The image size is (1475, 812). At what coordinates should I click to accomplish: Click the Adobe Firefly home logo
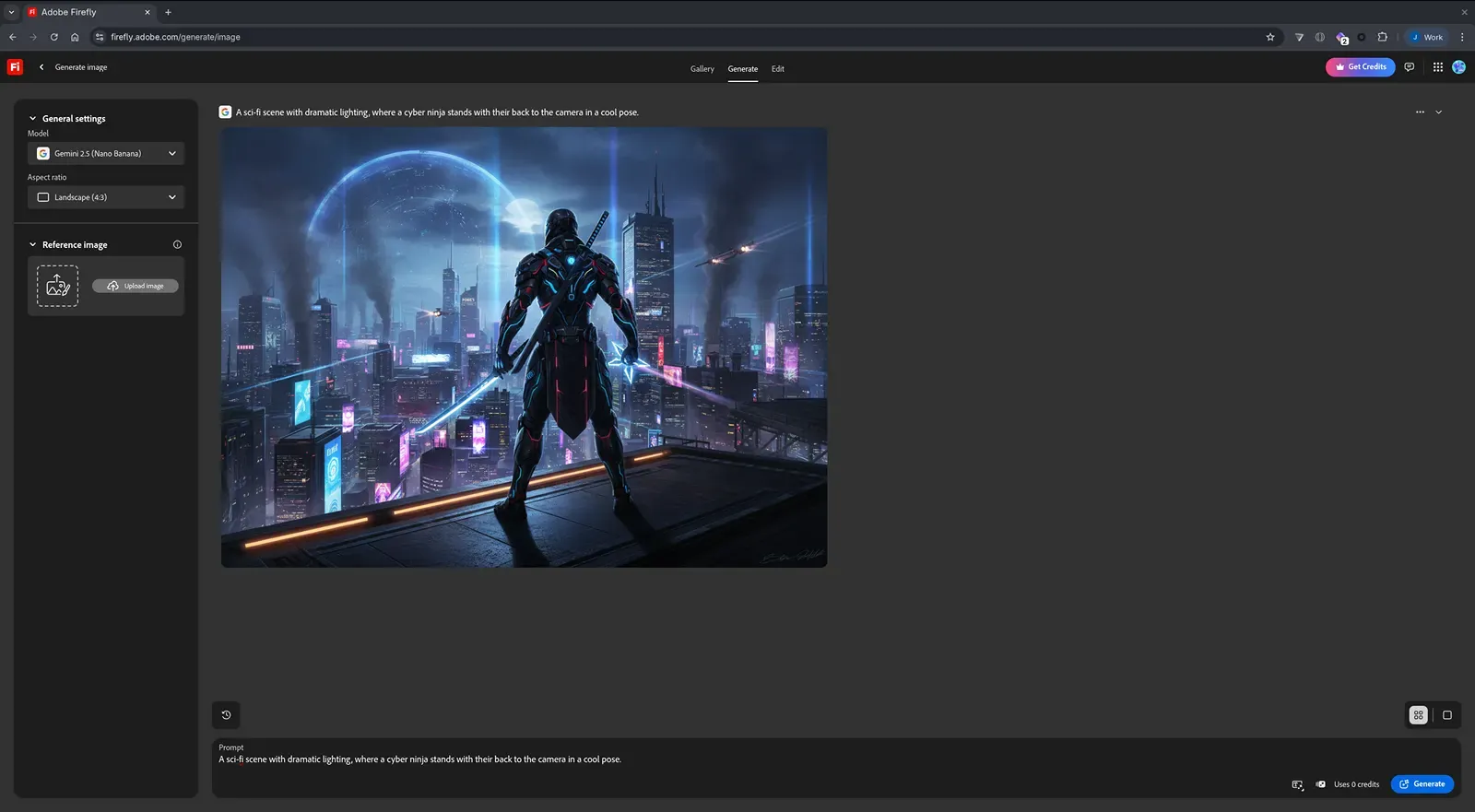pyautogui.click(x=15, y=67)
